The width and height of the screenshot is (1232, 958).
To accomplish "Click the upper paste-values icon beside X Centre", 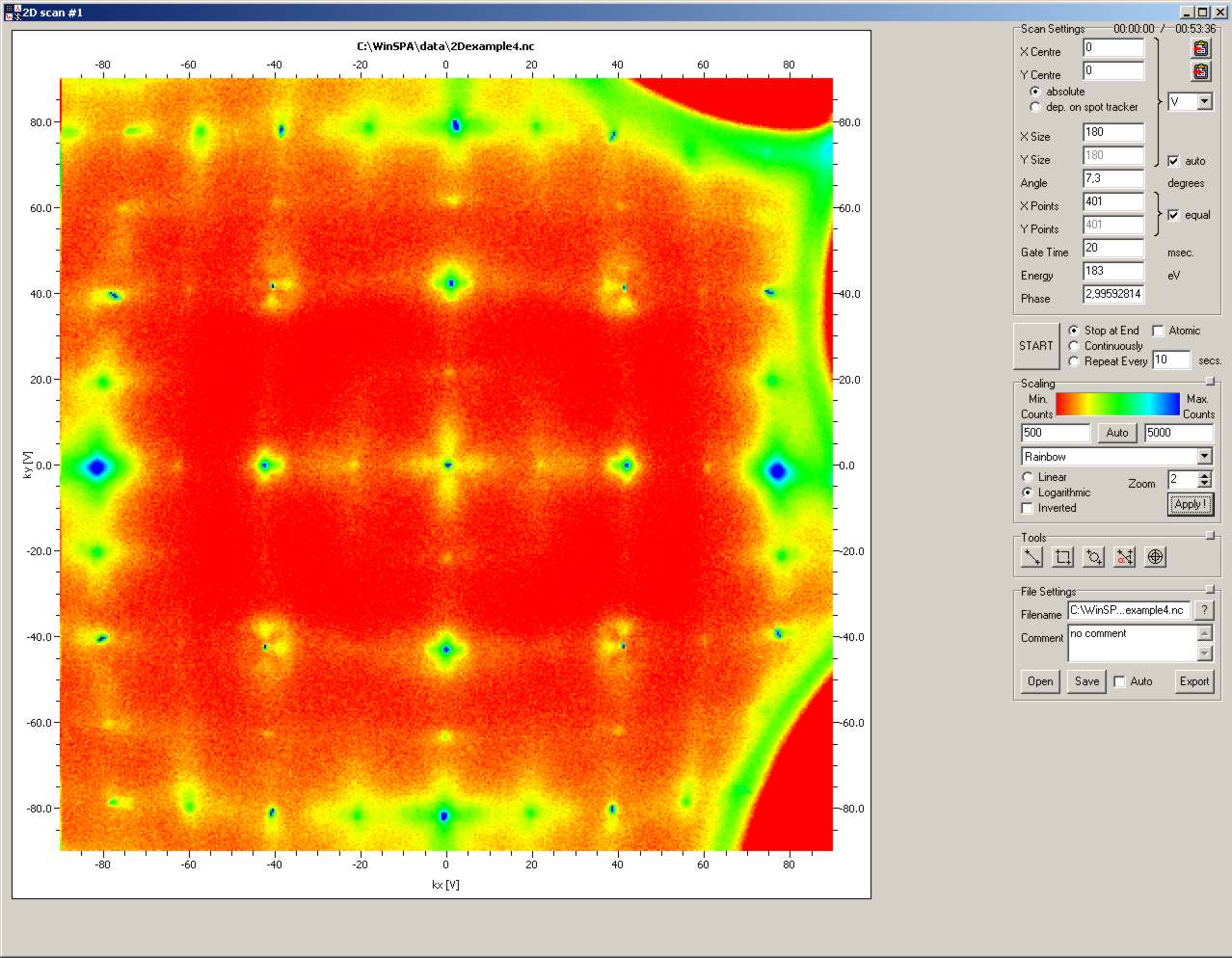I will click(1200, 48).
